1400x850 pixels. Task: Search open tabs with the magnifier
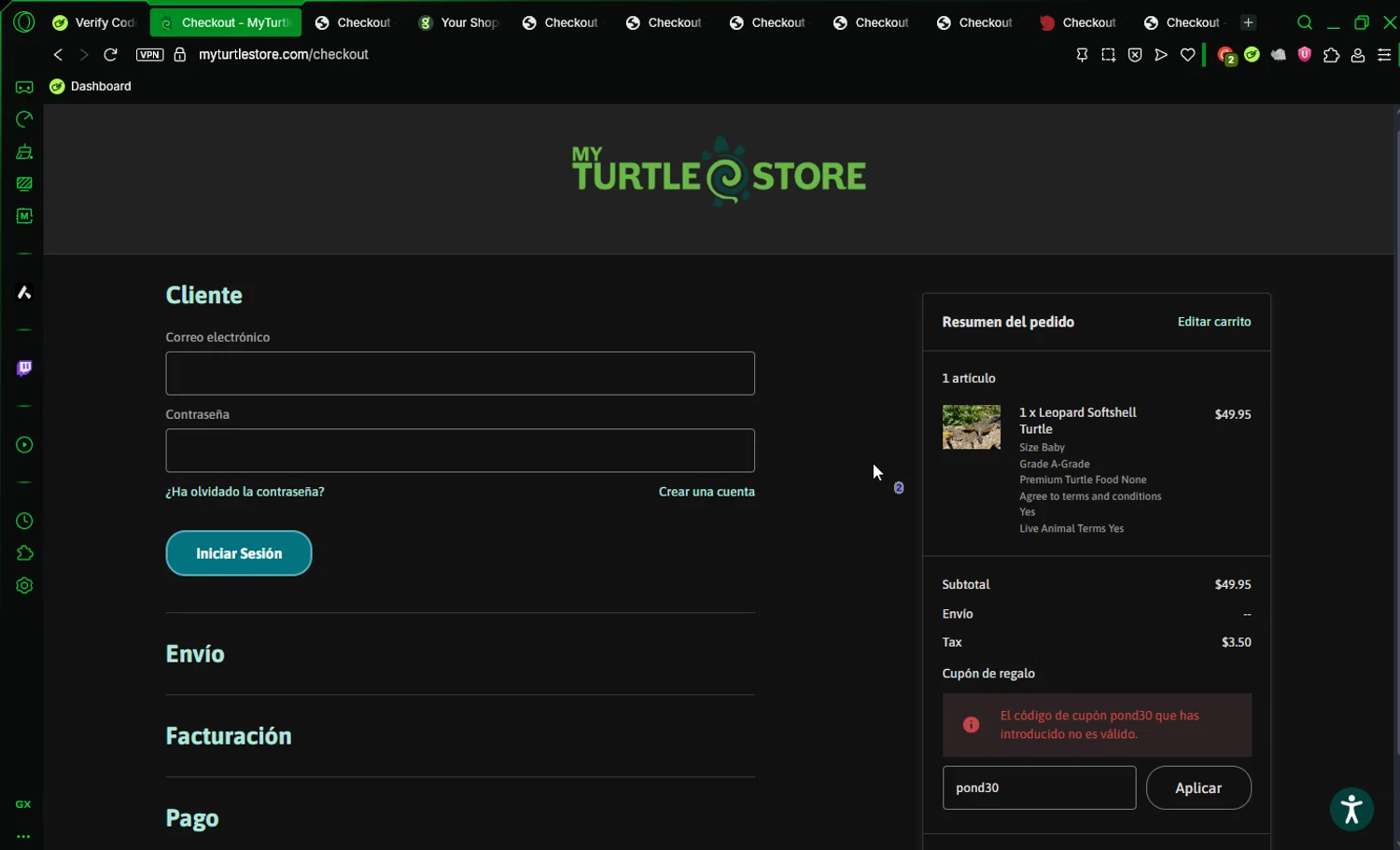[x=1305, y=22]
